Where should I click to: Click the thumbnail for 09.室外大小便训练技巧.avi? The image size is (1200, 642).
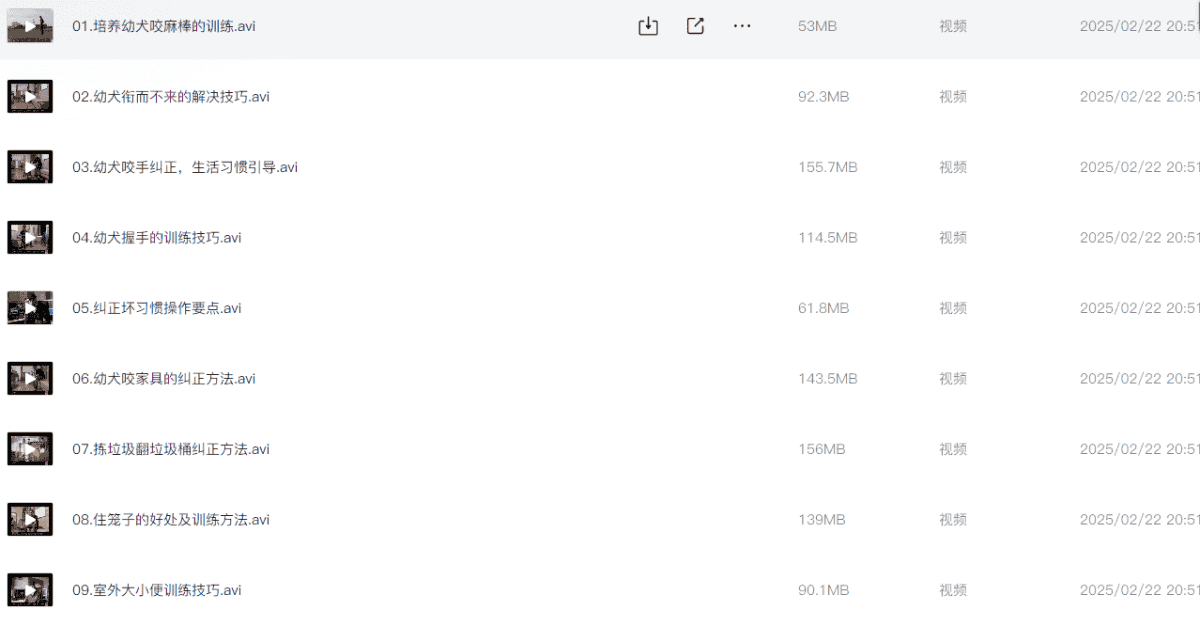tap(30, 590)
